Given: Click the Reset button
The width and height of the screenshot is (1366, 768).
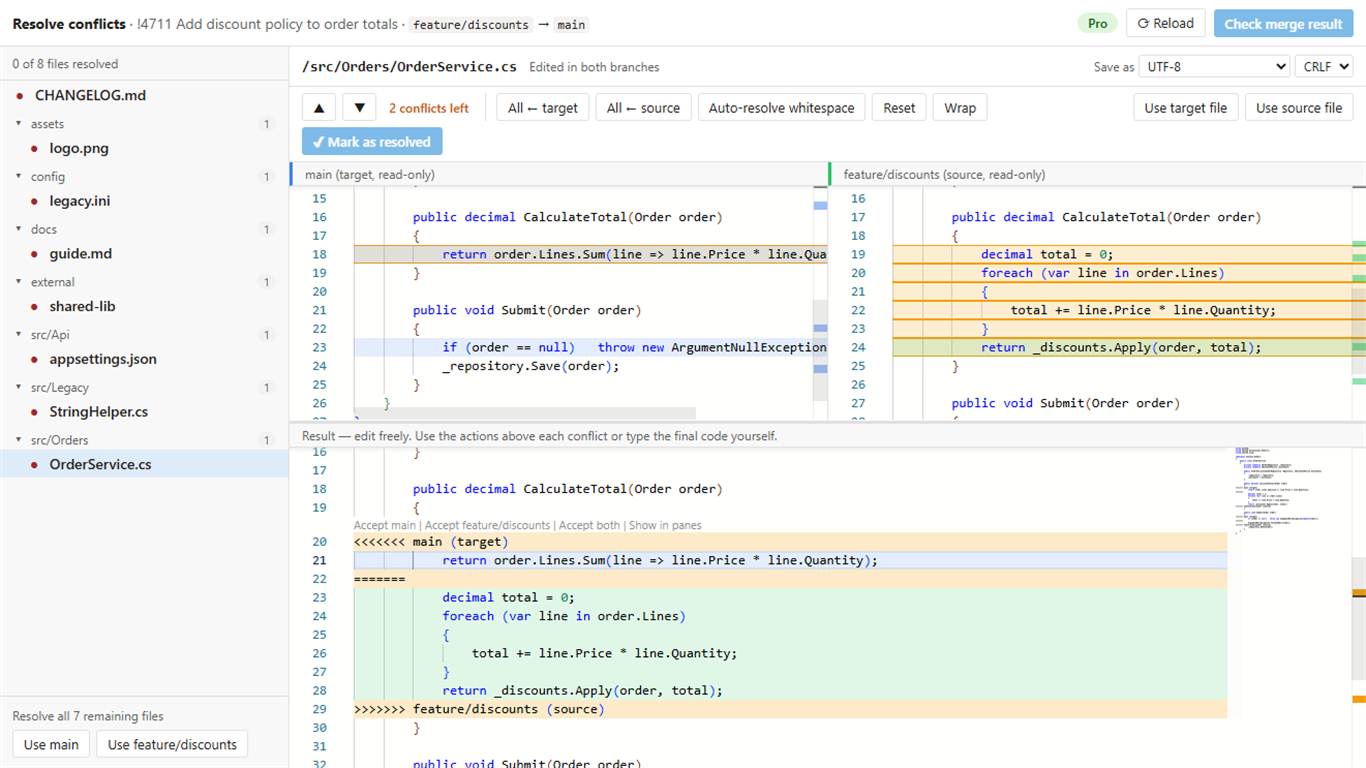Looking at the screenshot, I should coord(899,108).
